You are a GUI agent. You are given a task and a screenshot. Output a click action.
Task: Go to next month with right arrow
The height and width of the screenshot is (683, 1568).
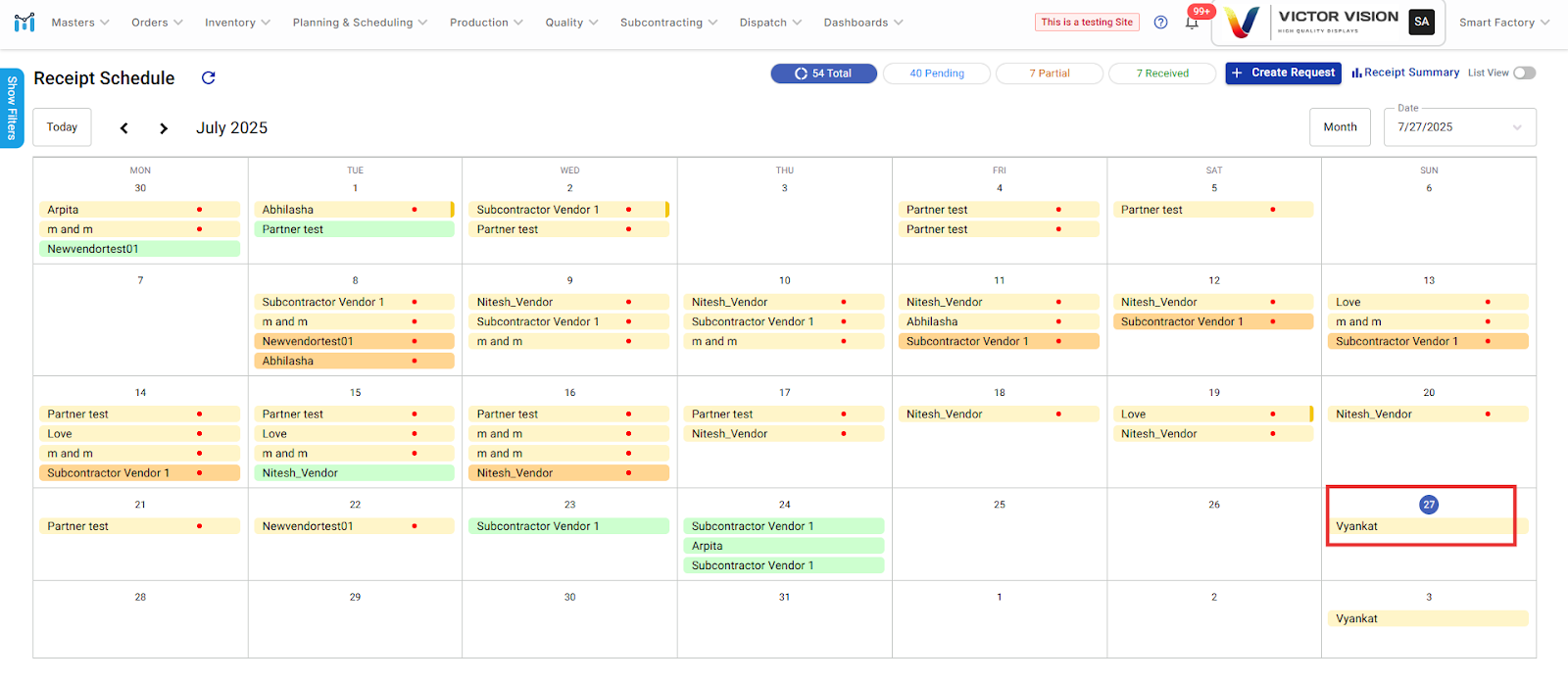tap(164, 128)
